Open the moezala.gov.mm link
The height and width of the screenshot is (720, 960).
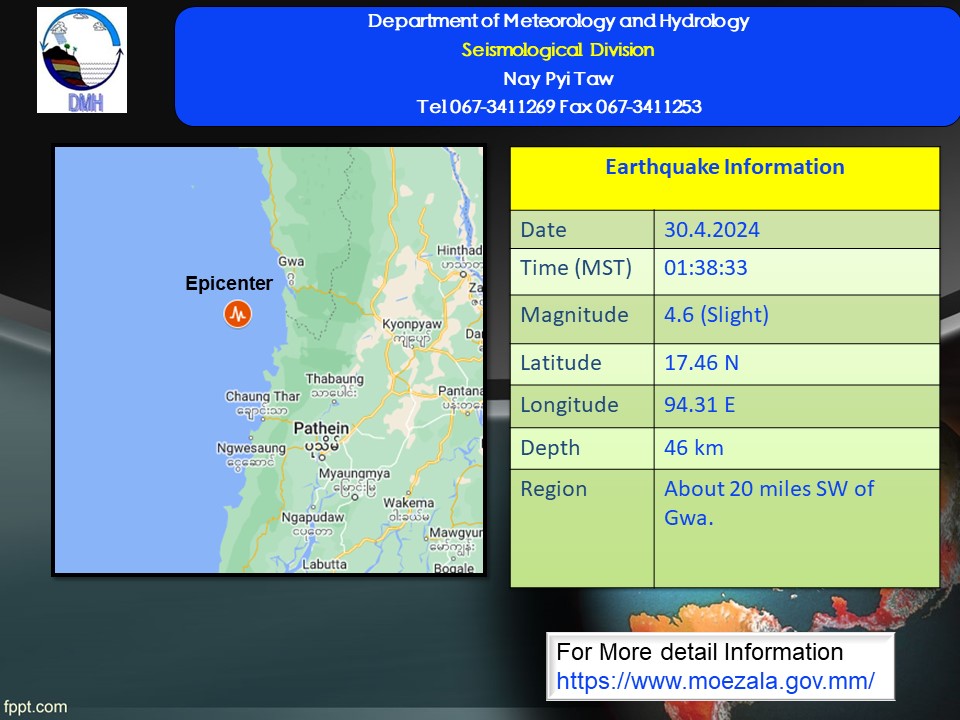[715, 681]
